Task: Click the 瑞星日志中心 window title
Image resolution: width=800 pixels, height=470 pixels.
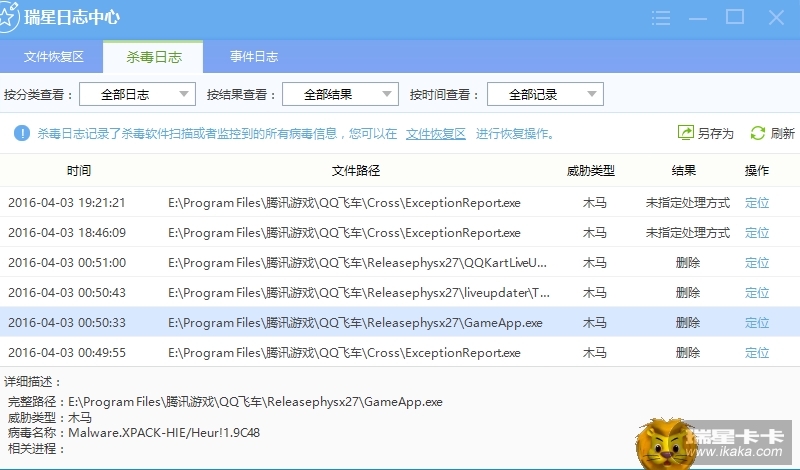Action: point(72,17)
